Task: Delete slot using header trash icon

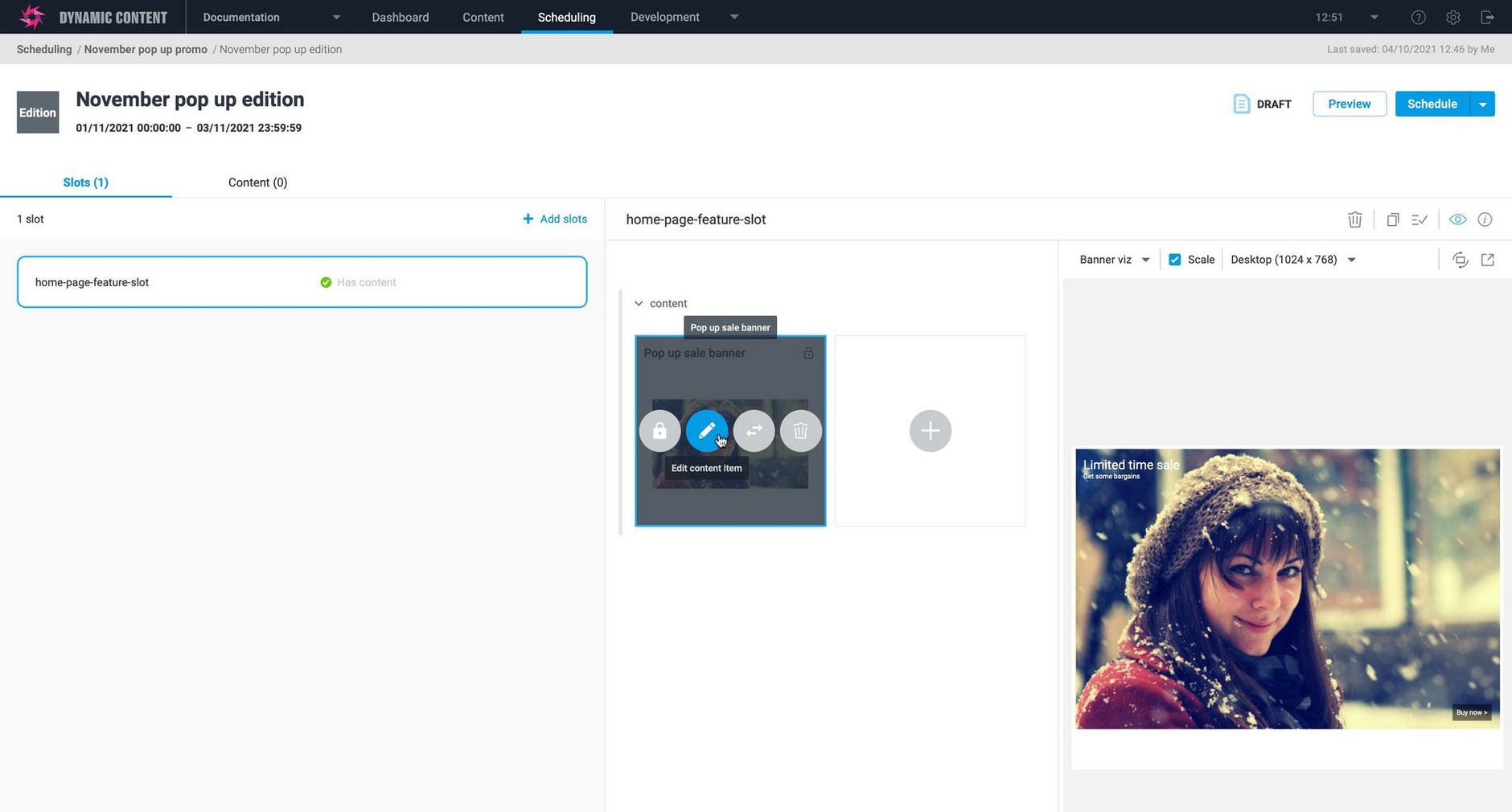Action: pos(1354,219)
